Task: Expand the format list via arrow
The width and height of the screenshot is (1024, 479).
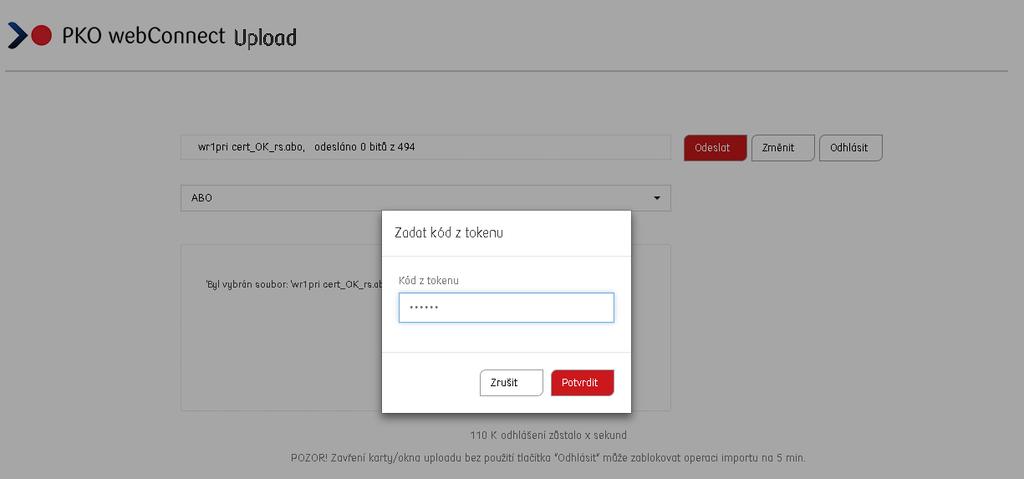Action: coord(657,198)
